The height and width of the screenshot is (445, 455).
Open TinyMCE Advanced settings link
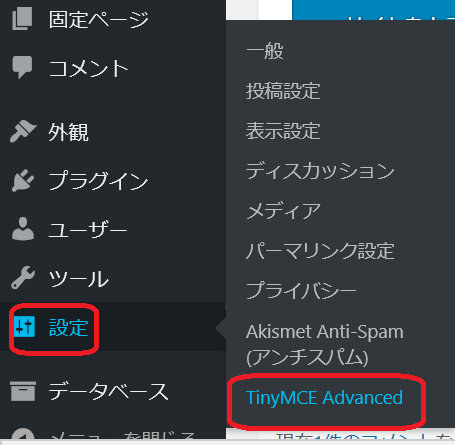[x=324, y=398]
